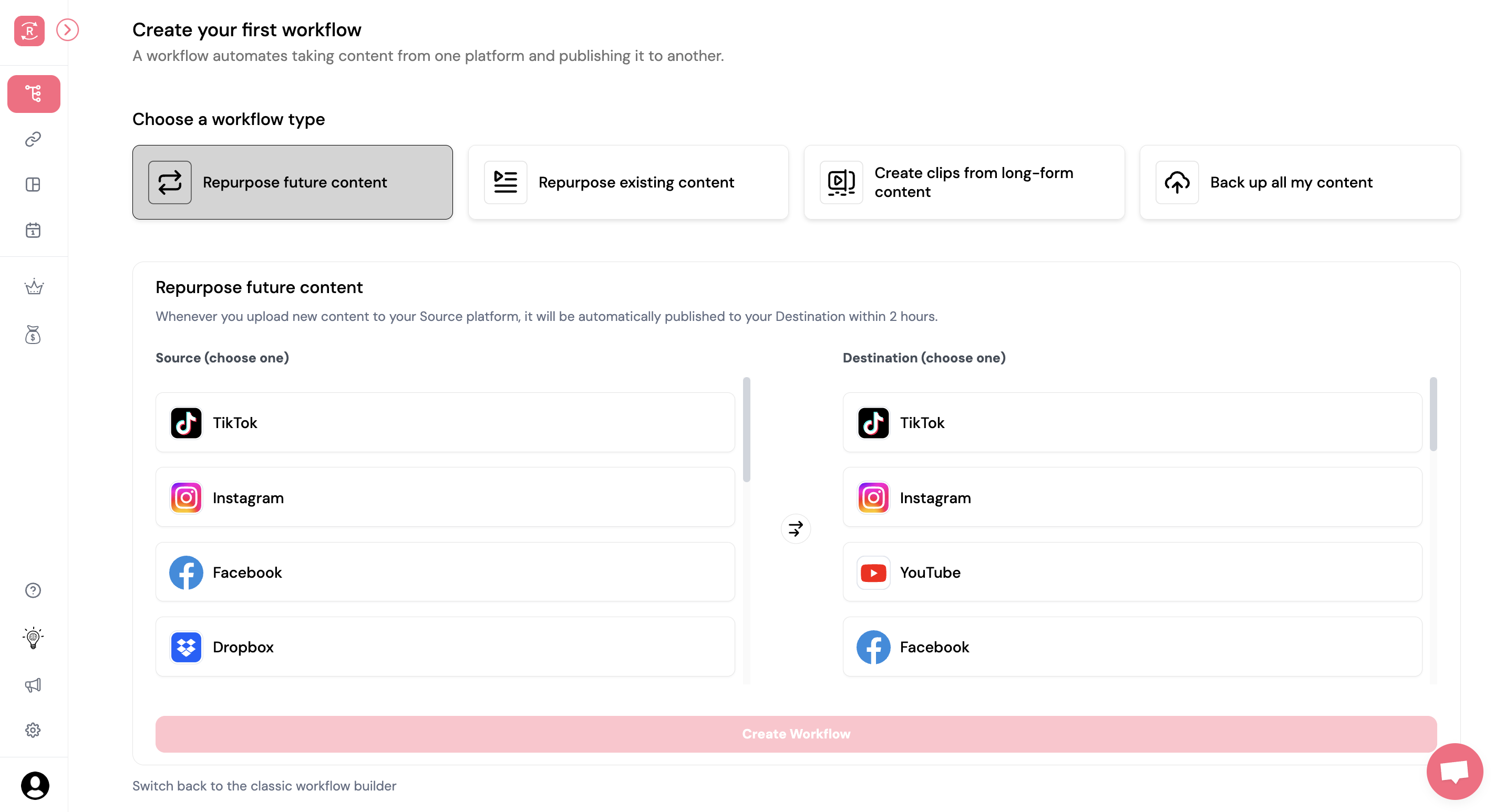Open the Workflows sidebar icon

click(33, 93)
